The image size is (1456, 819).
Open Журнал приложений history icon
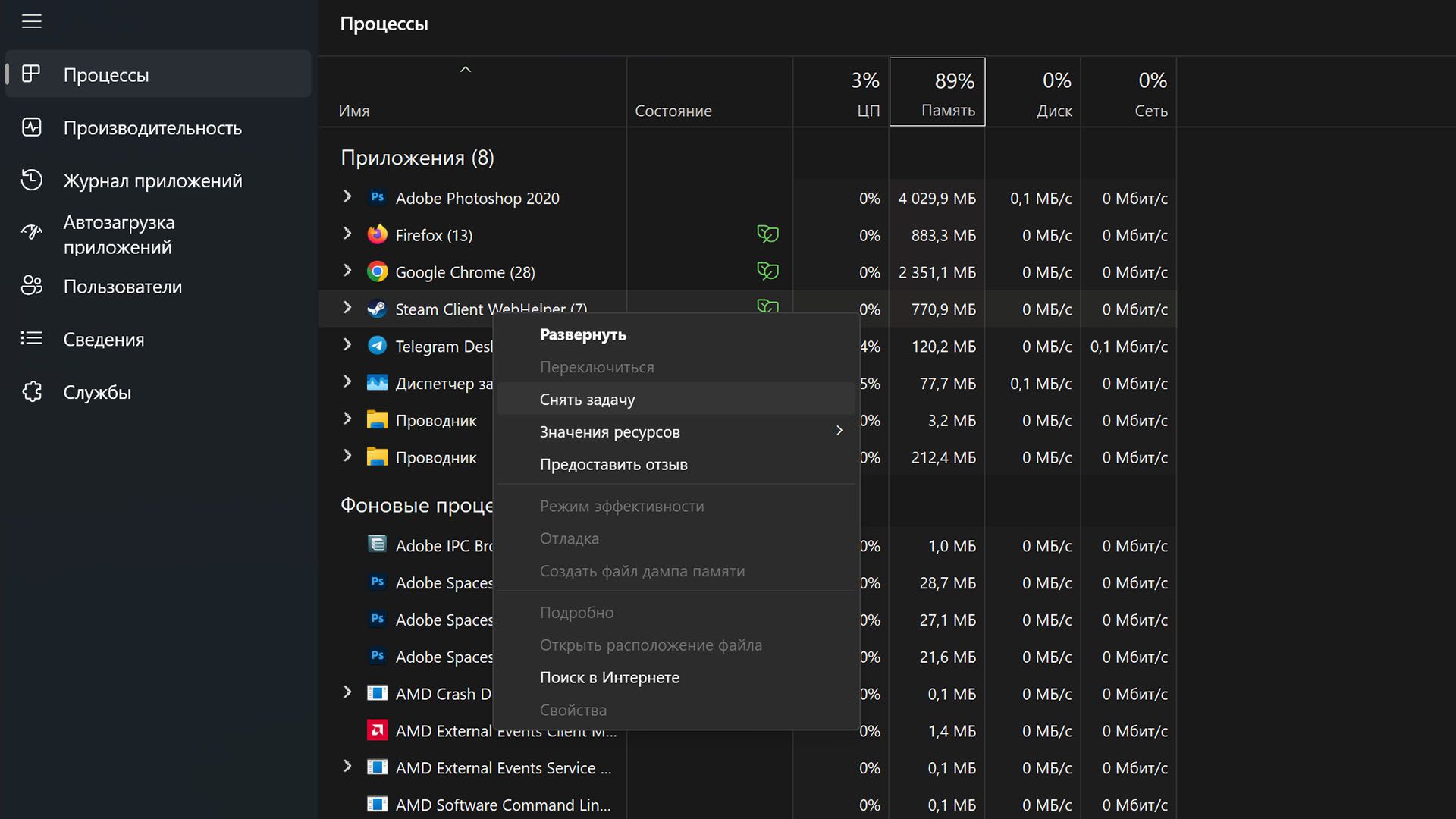point(31,180)
